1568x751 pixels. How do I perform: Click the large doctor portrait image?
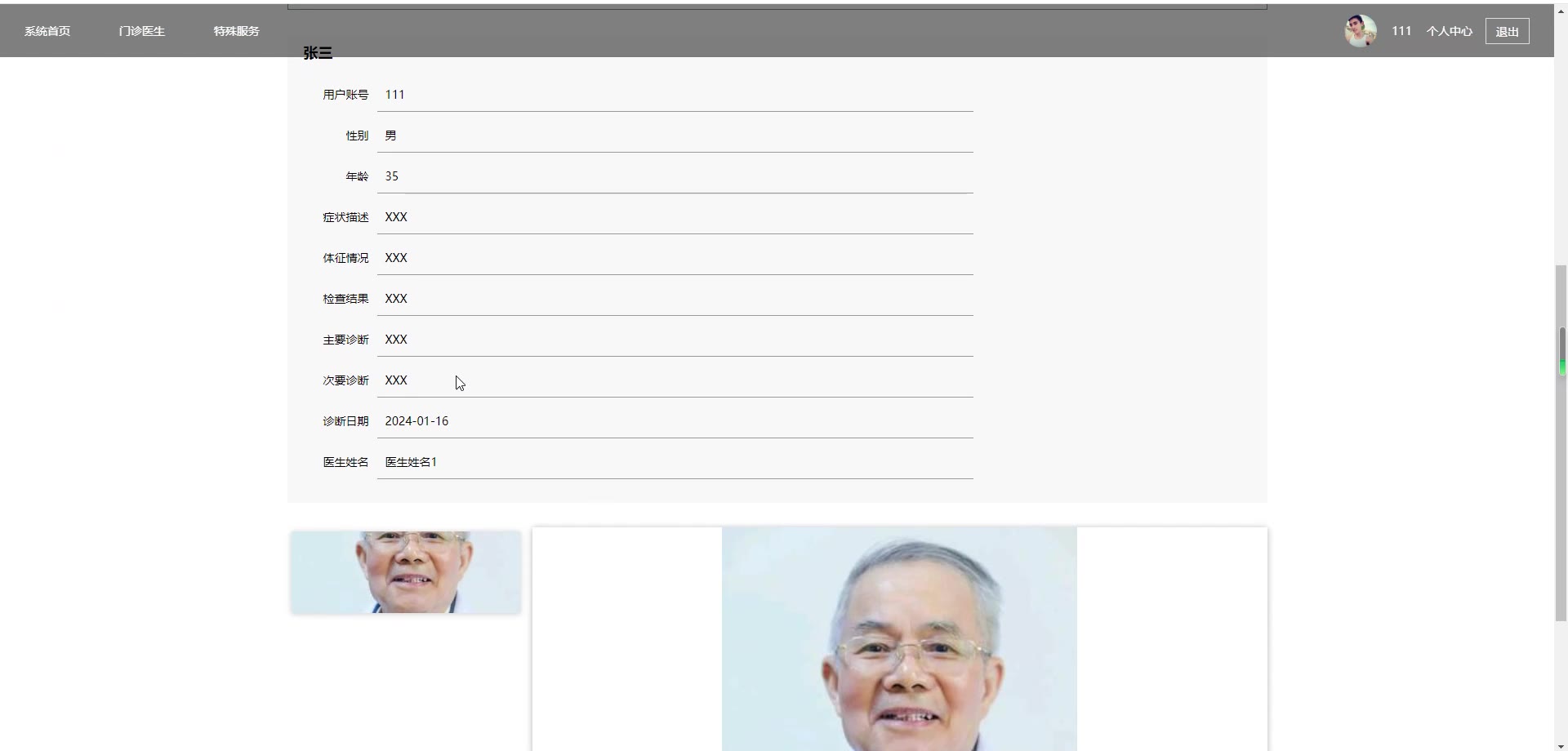pos(899,638)
